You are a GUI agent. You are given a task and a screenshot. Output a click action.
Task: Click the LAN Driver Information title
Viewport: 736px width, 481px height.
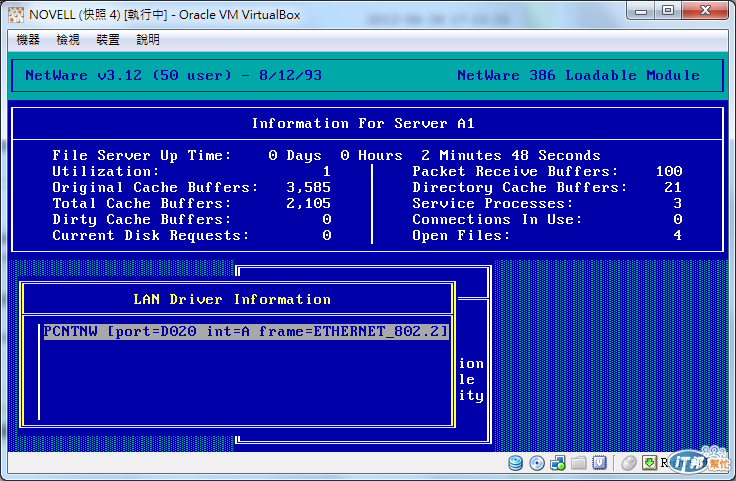(232, 299)
